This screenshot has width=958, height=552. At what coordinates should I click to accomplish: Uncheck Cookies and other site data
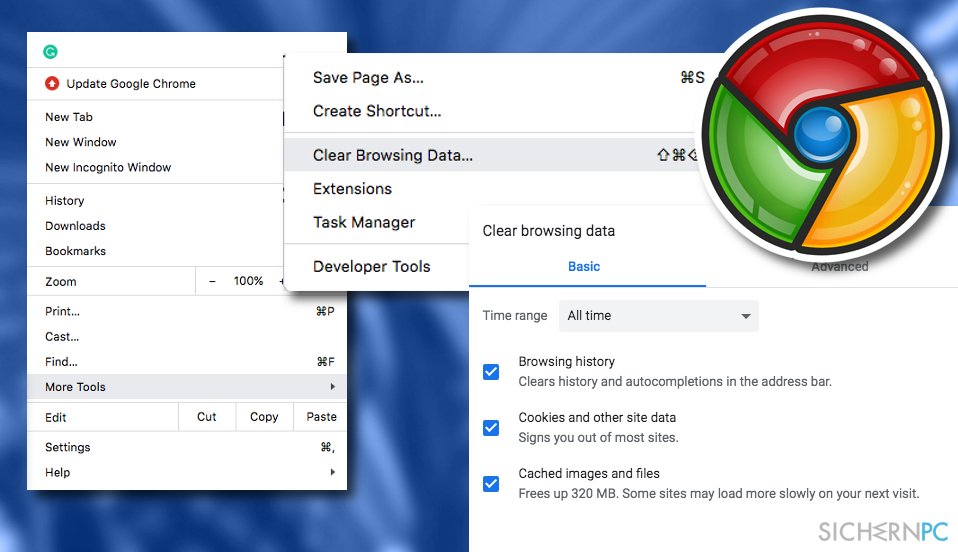click(491, 428)
